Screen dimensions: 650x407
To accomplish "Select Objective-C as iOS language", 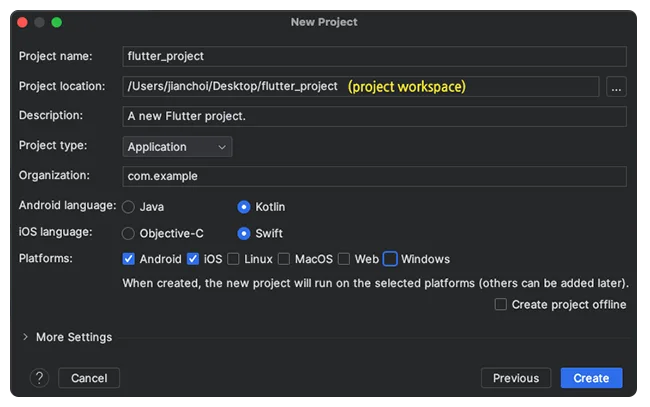I will coord(128,233).
